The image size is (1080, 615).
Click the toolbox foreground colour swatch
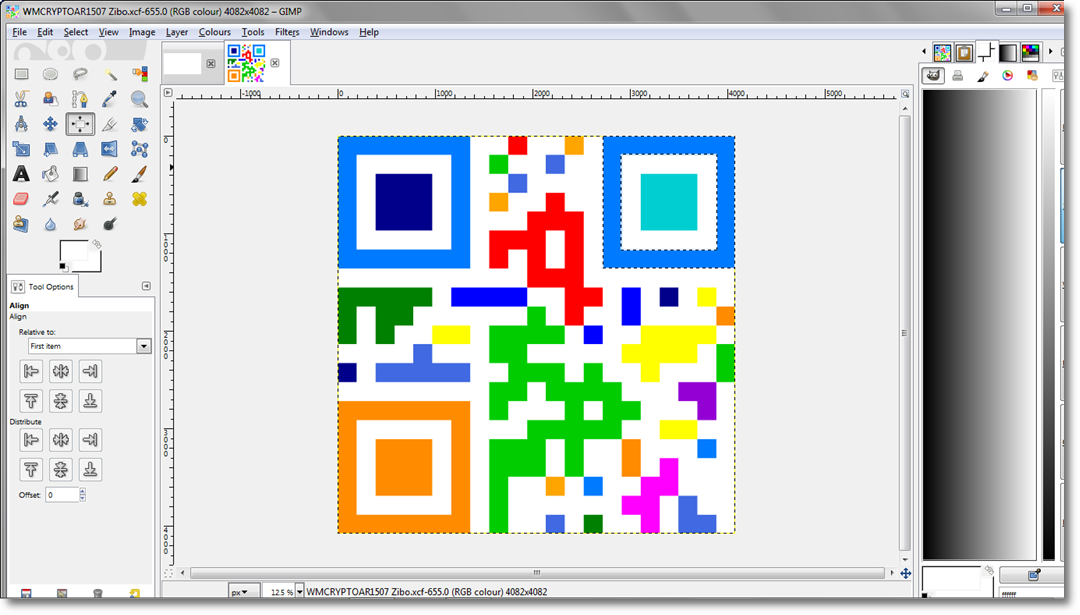click(x=73, y=251)
